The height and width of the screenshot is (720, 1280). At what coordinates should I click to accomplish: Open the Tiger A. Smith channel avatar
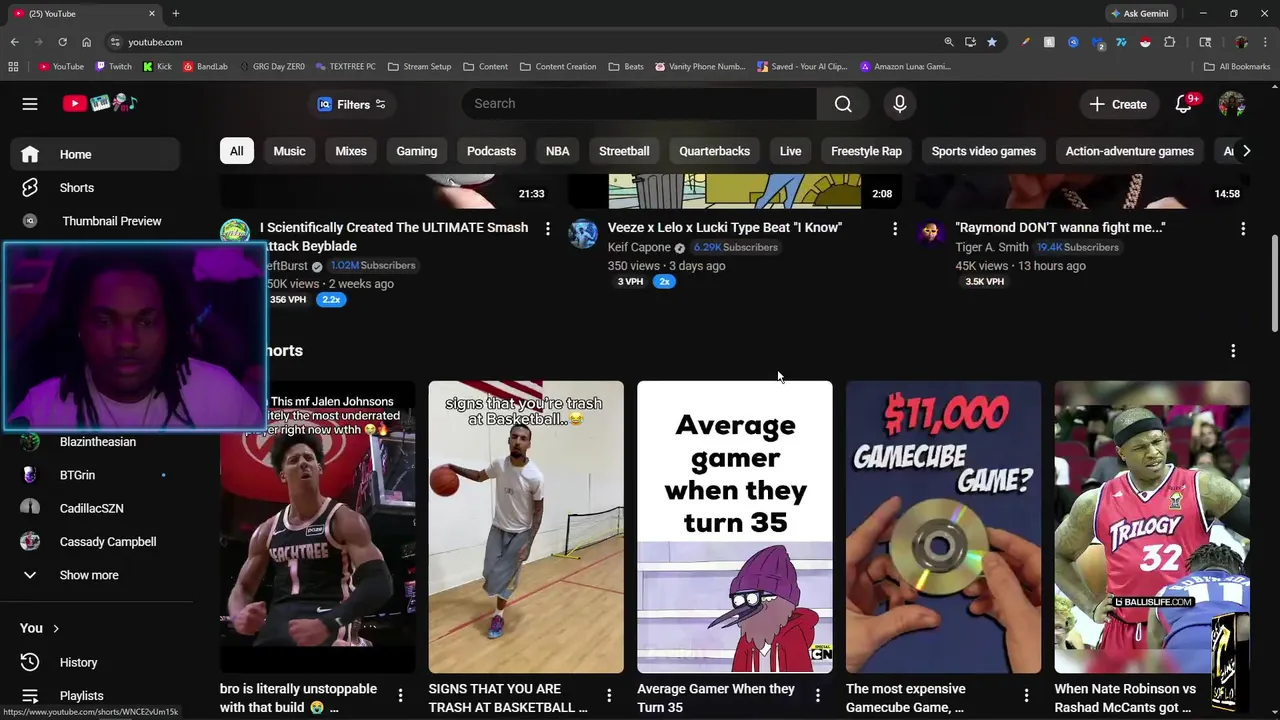[x=931, y=233]
